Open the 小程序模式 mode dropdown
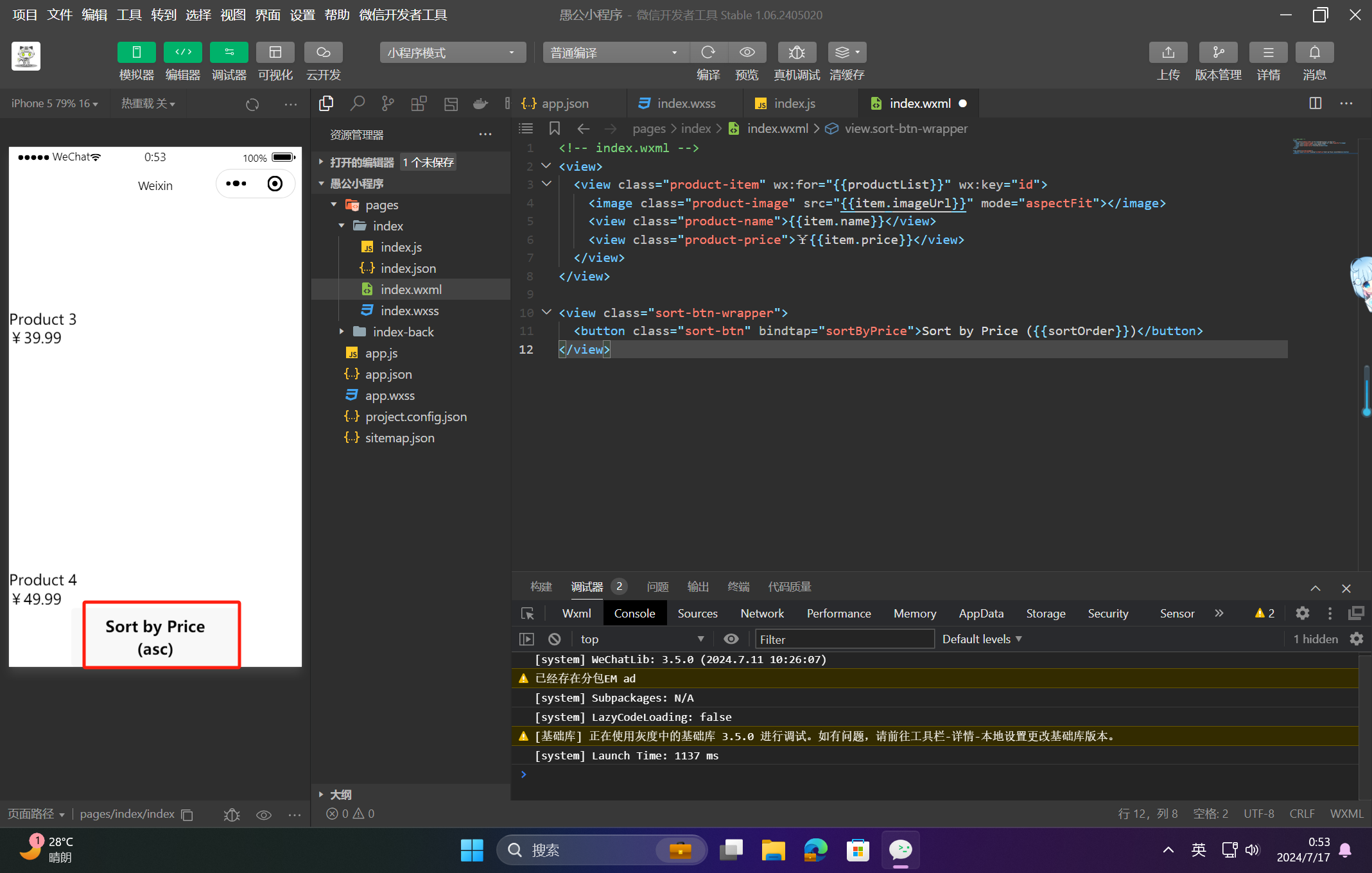The height and width of the screenshot is (873, 1372). click(x=452, y=53)
